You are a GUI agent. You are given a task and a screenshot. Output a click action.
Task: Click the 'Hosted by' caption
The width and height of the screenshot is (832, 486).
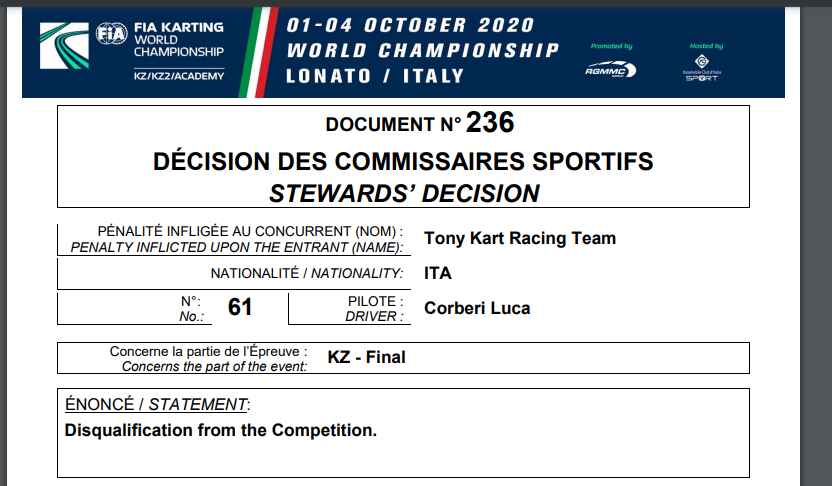706,46
